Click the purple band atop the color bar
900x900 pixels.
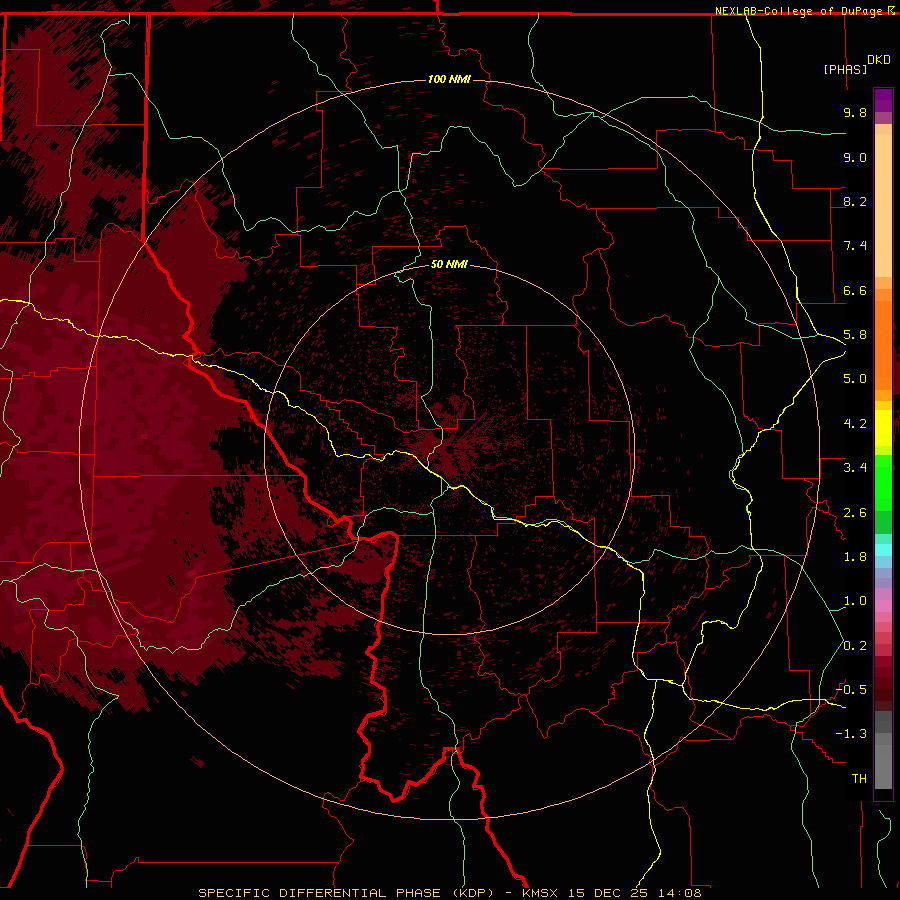(883, 100)
